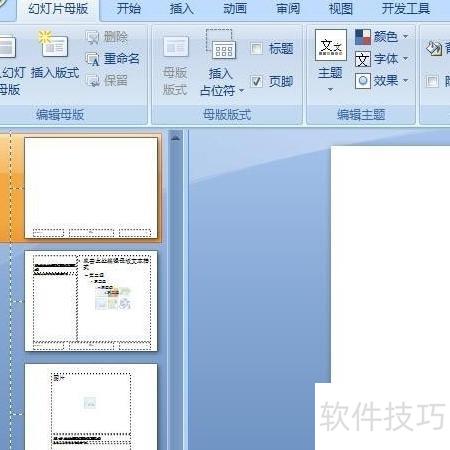Select the picture layout thumbnail at bottom
Screen dimensions: 450x450
tap(91, 407)
